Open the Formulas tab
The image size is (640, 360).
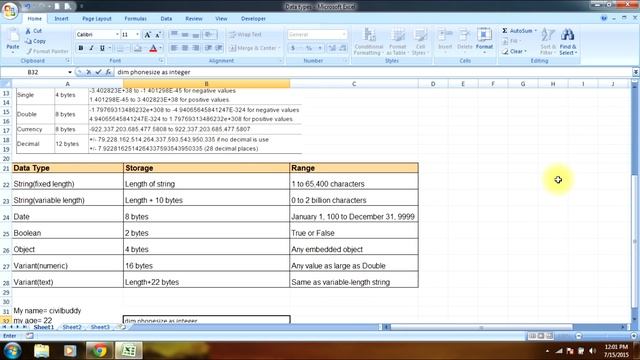(x=136, y=19)
